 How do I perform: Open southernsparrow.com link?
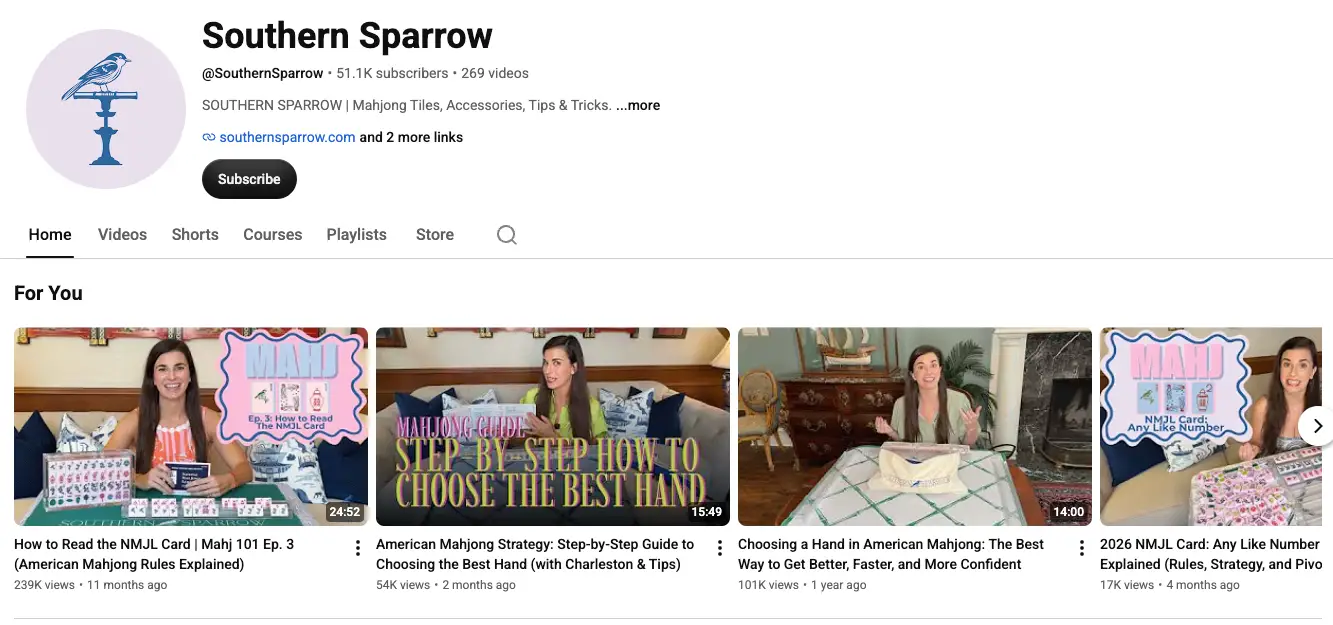287,137
